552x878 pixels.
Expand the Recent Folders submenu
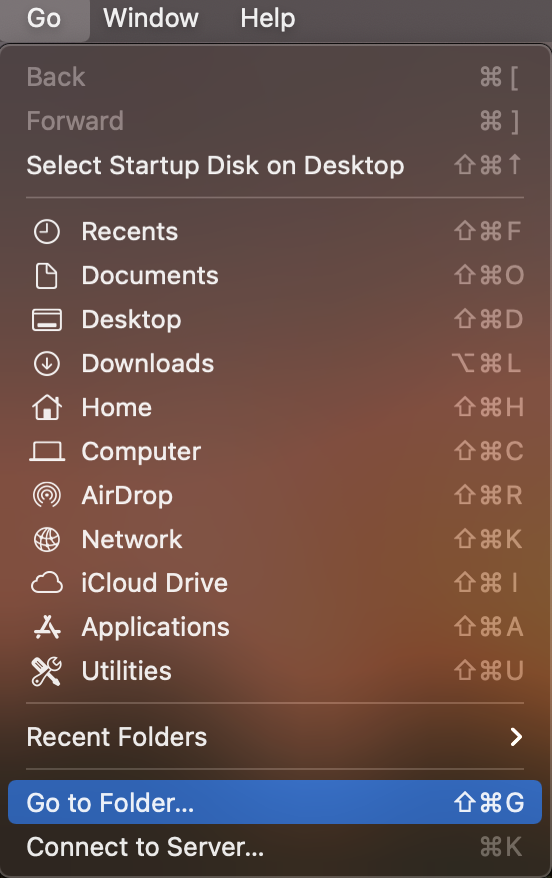coord(275,737)
